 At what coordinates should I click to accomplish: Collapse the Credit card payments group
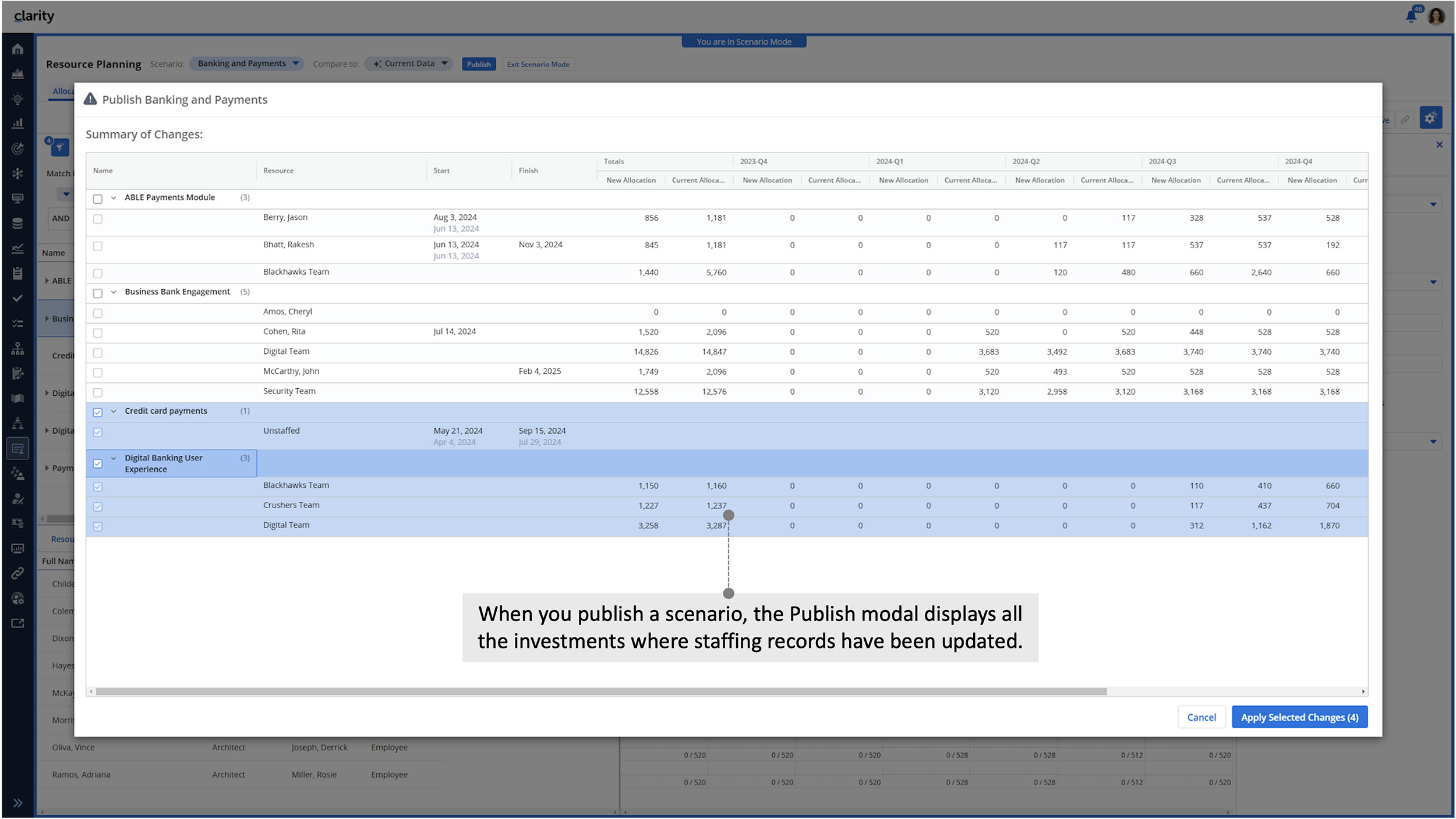(114, 412)
